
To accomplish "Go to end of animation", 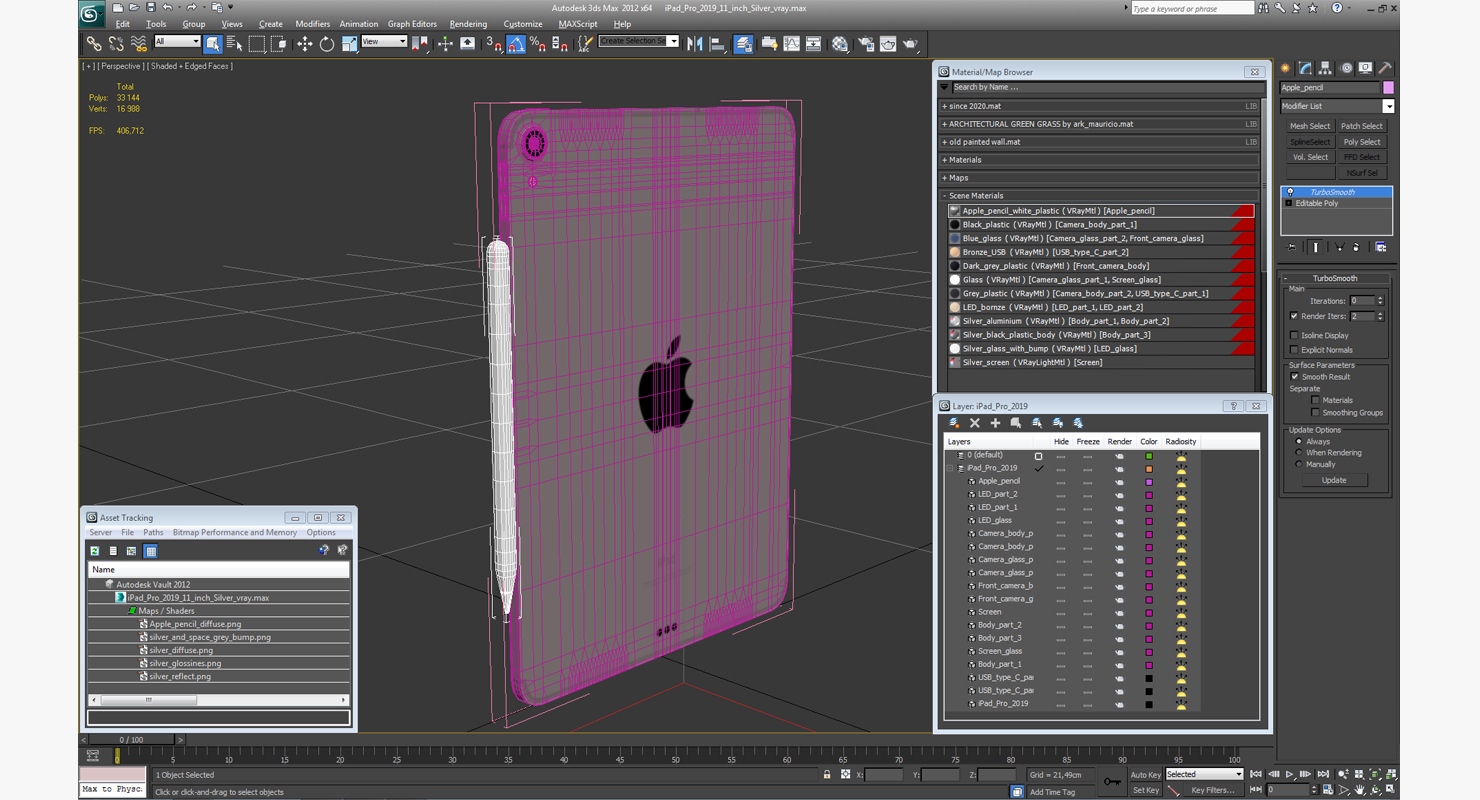I will coord(1323,774).
